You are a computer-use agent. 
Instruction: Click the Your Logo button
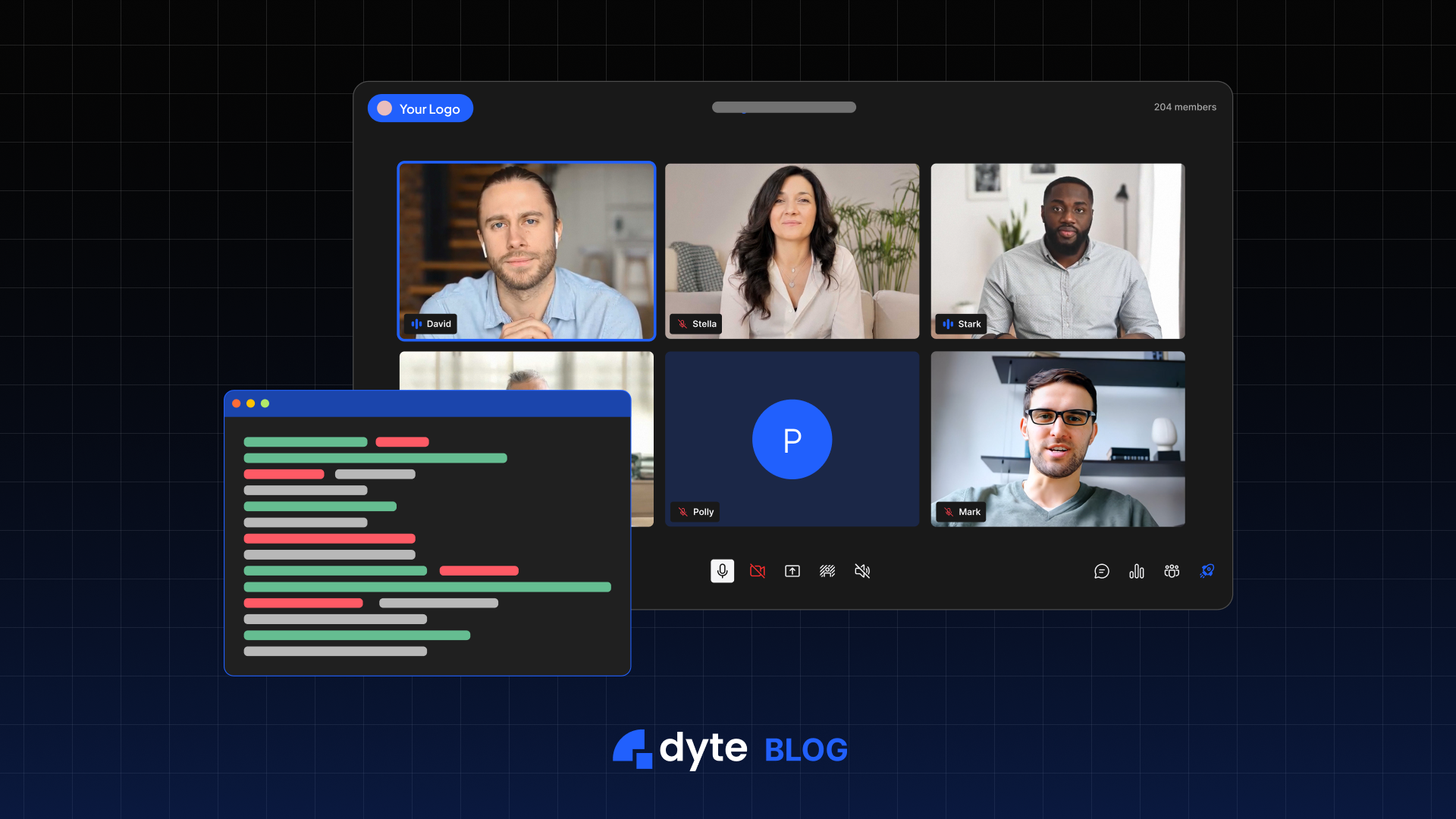point(420,108)
